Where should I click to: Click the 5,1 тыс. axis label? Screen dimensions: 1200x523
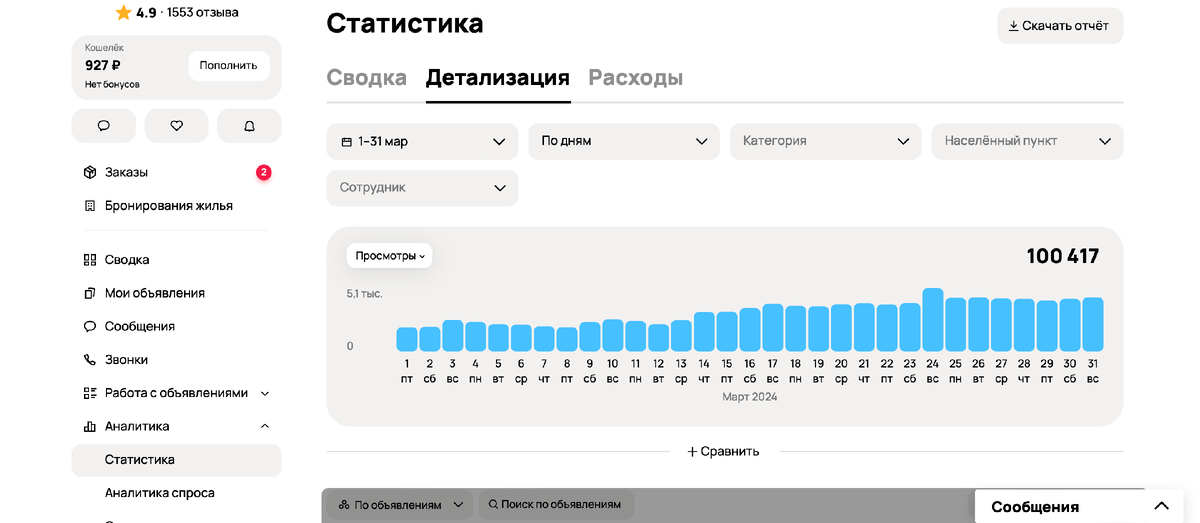point(365,294)
